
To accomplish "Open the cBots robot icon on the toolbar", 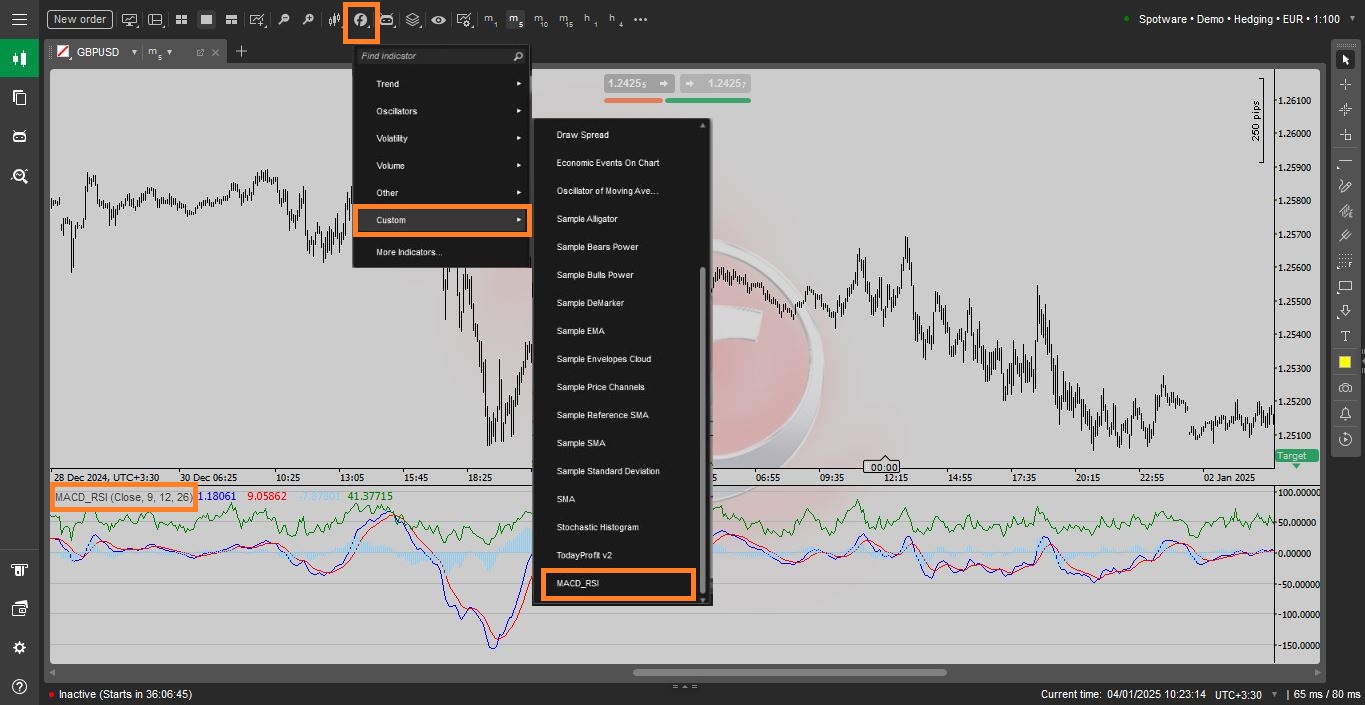I will (x=388, y=19).
